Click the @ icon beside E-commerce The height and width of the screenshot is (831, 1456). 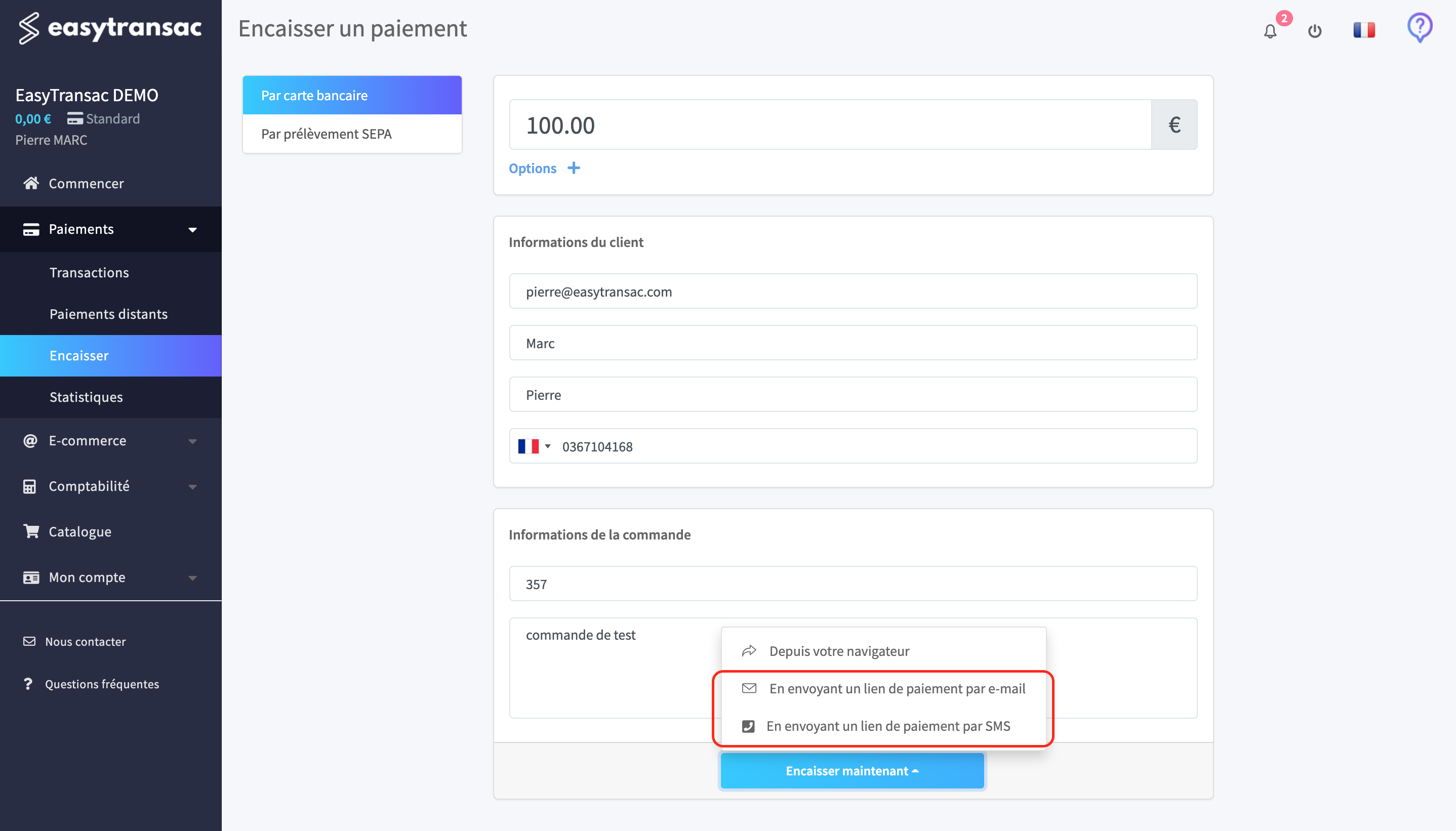click(x=30, y=441)
